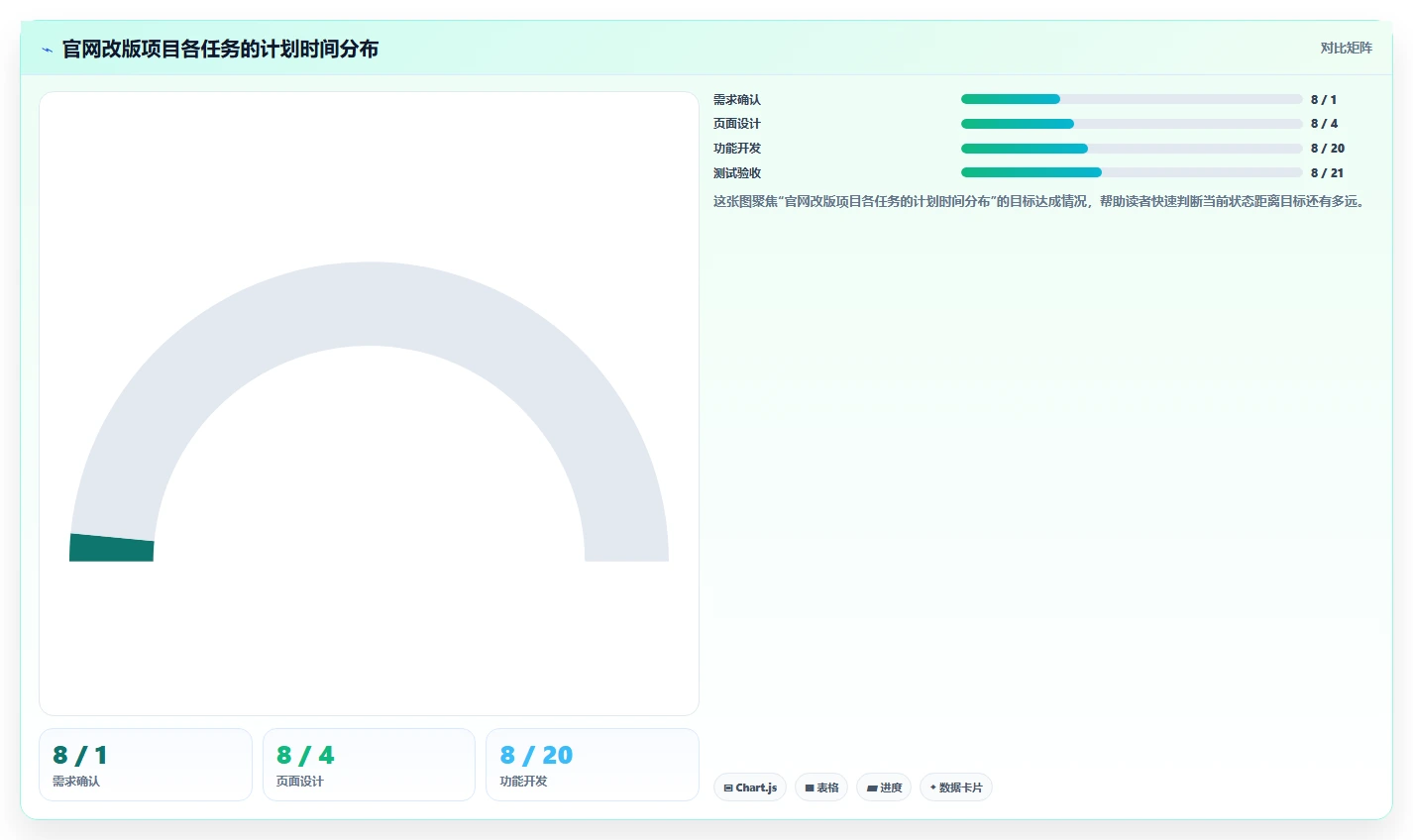The image size is (1413, 840).
Task: Click the 对比矩阵 label in the header
Action: (x=1346, y=48)
